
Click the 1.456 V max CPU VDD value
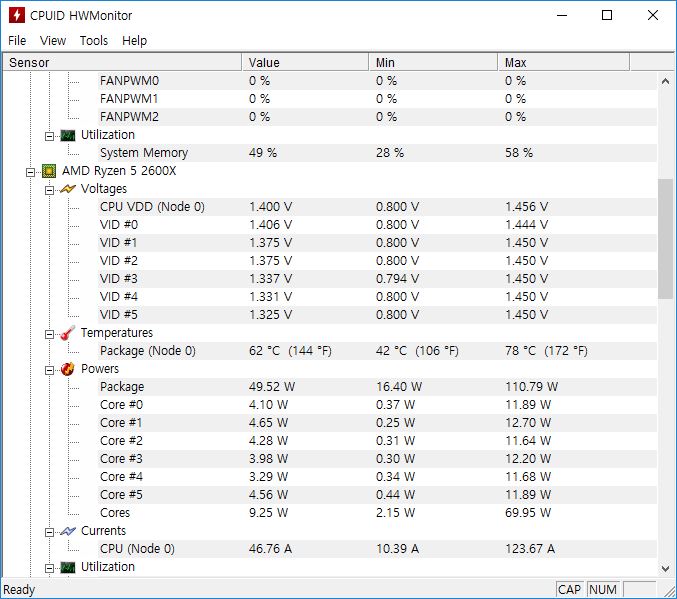pyautogui.click(x=526, y=207)
